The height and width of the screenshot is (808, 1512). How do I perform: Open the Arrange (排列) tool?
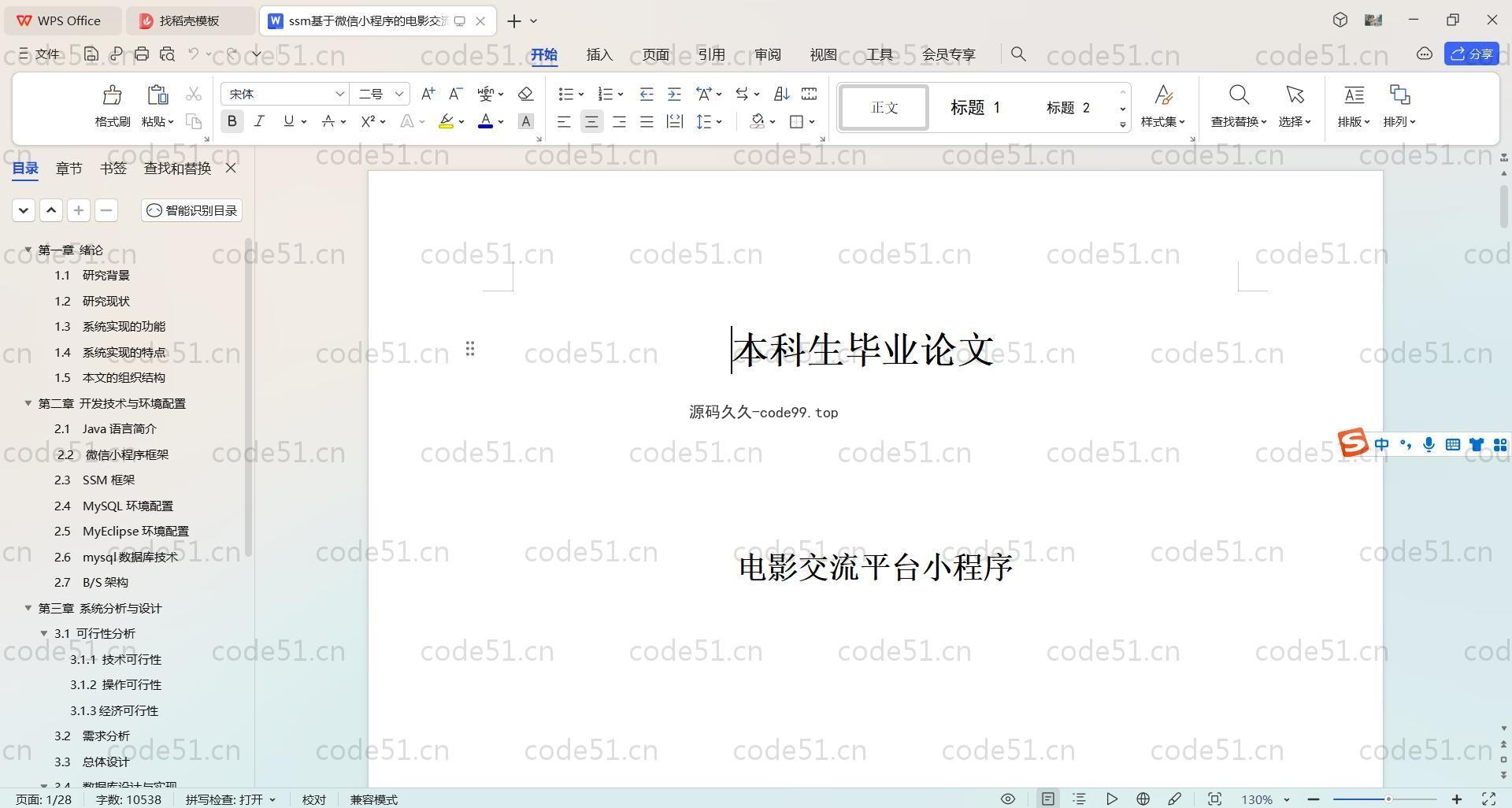pos(1399,106)
